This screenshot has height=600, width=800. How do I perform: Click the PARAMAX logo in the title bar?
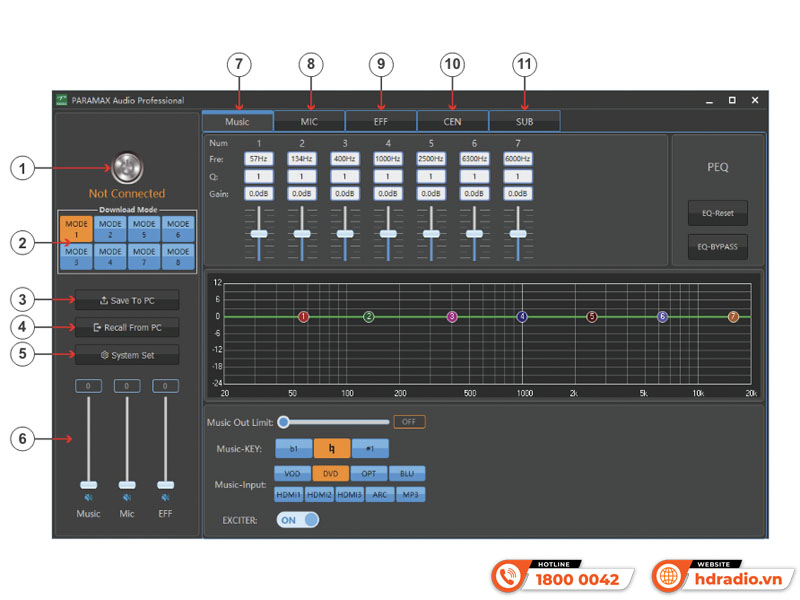tap(62, 100)
